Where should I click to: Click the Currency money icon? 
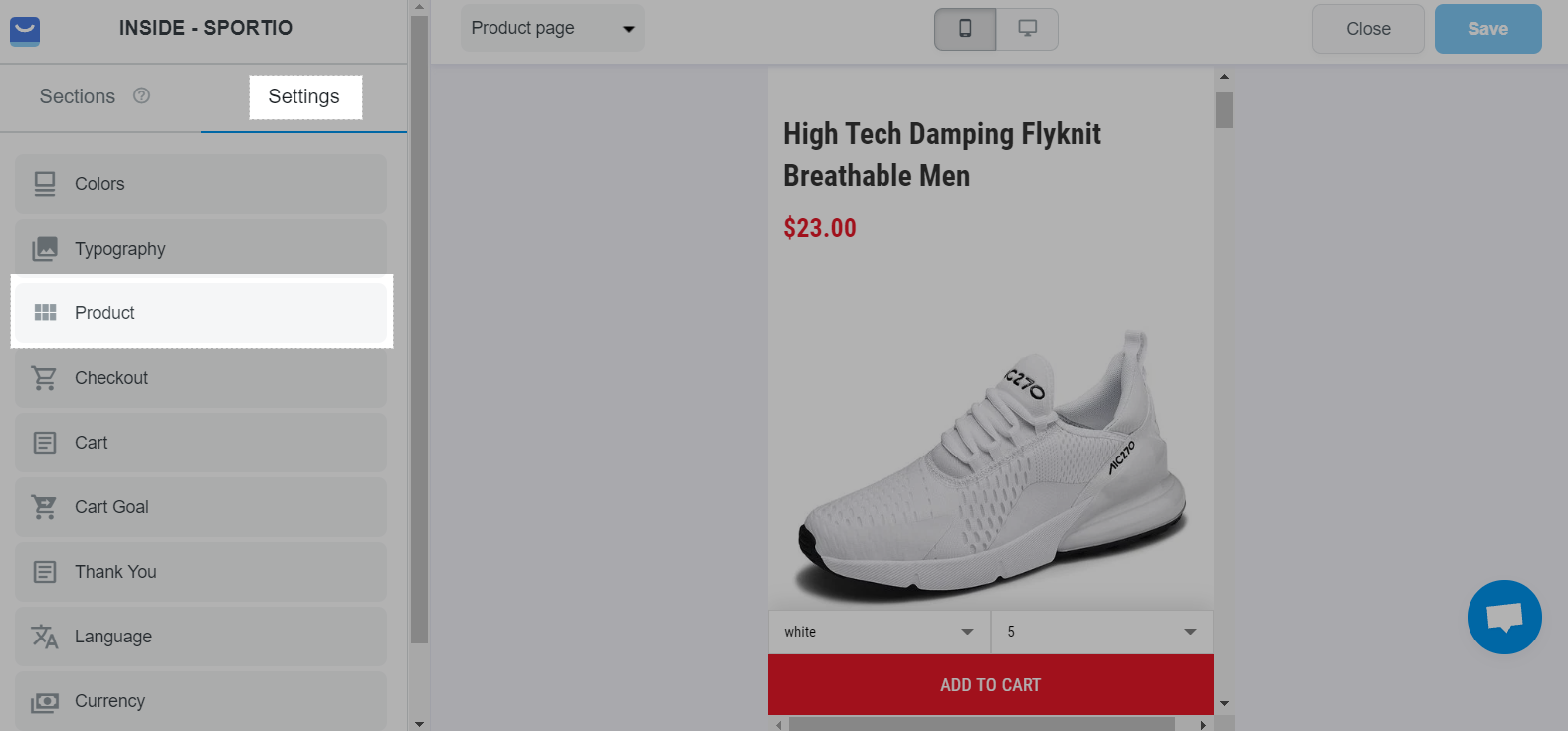pyautogui.click(x=45, y=702)
